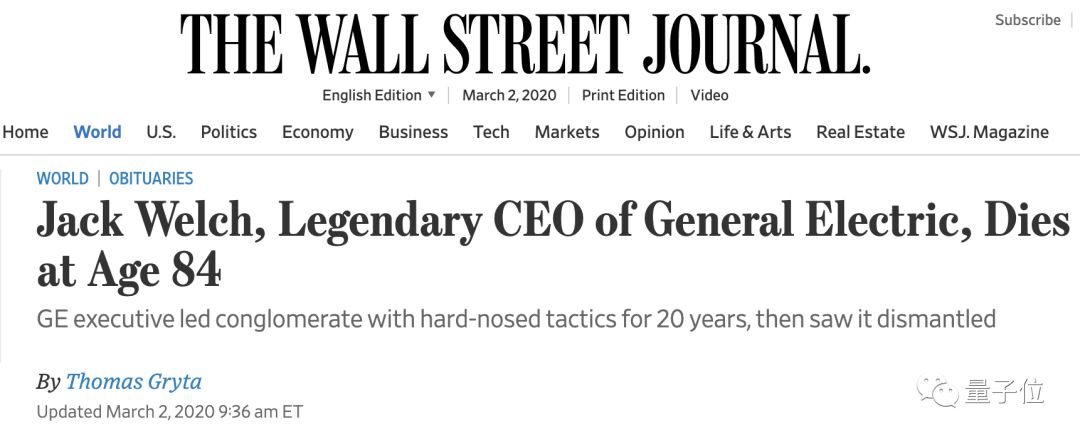Expand the English Edition dropdown
The image size is (1080, 439).
tap(379, 95)
